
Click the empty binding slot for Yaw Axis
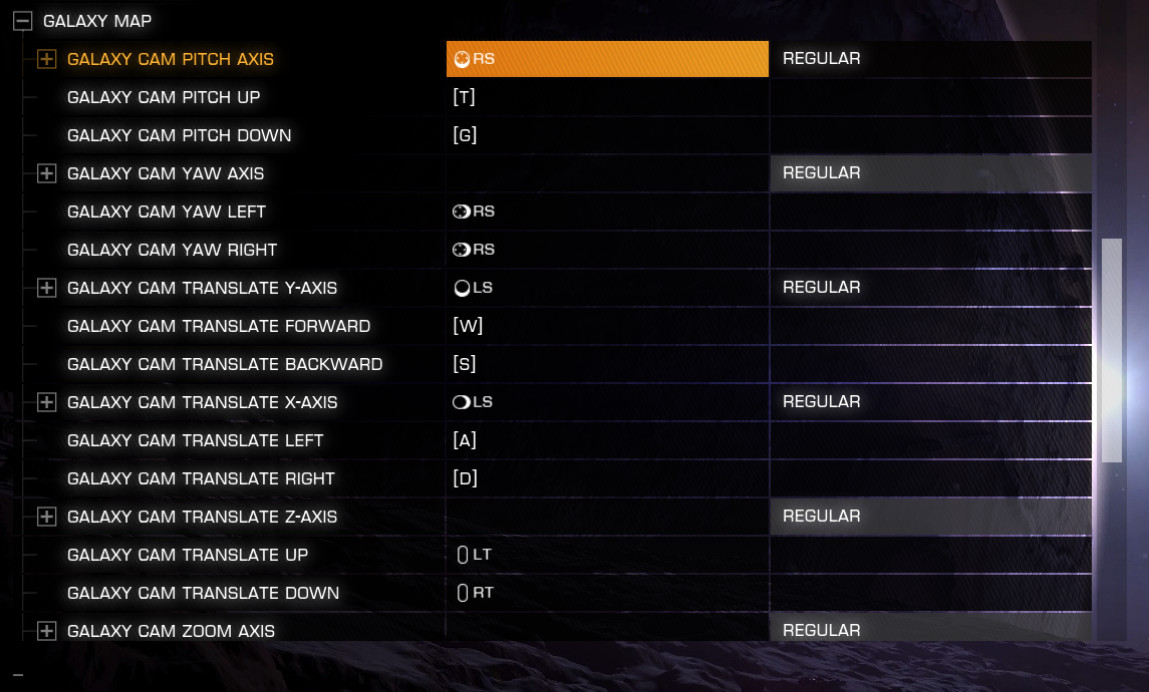607,174
